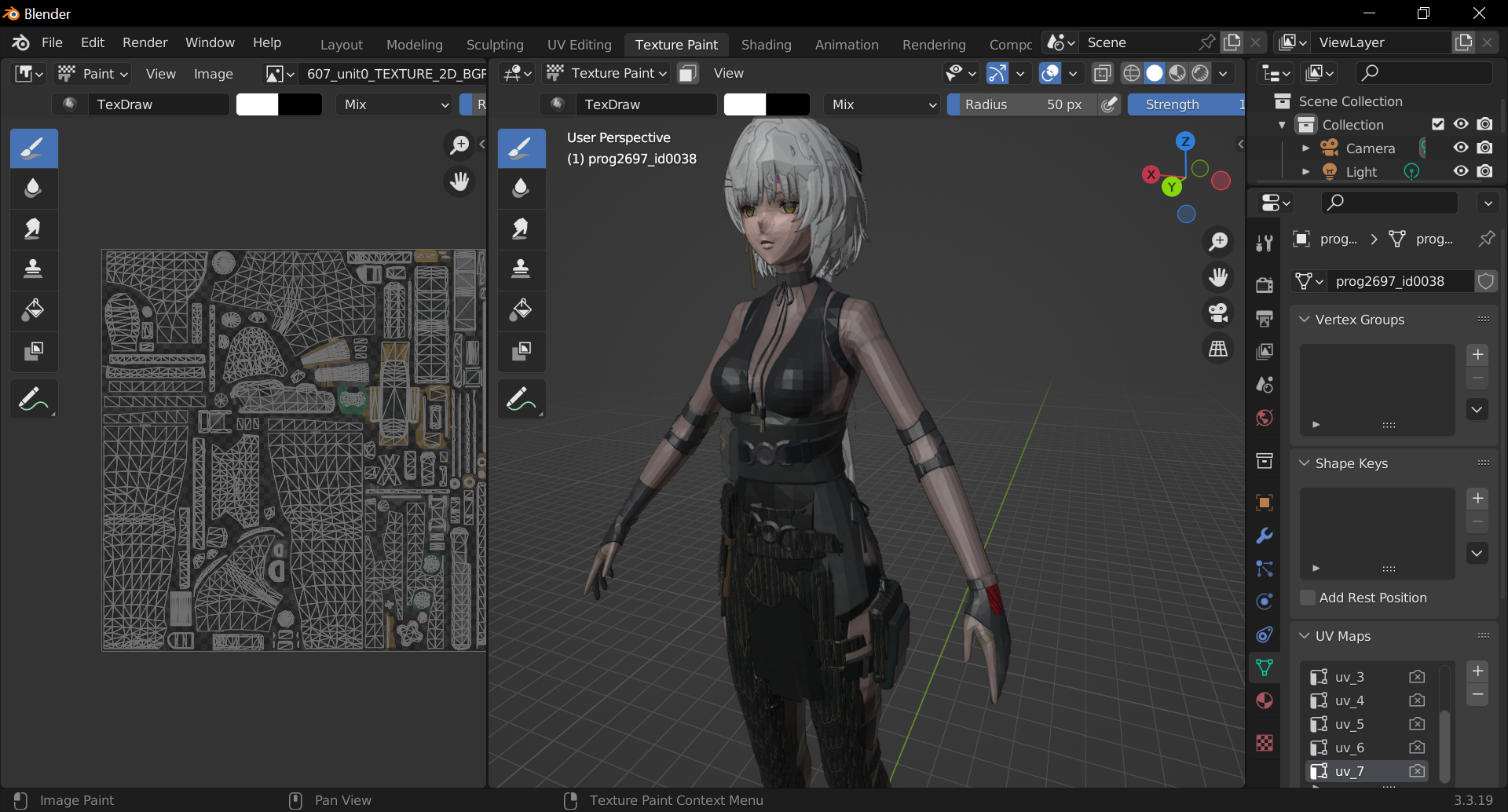Click the pan hand icon in the 3D viewport

(1218, 277)
